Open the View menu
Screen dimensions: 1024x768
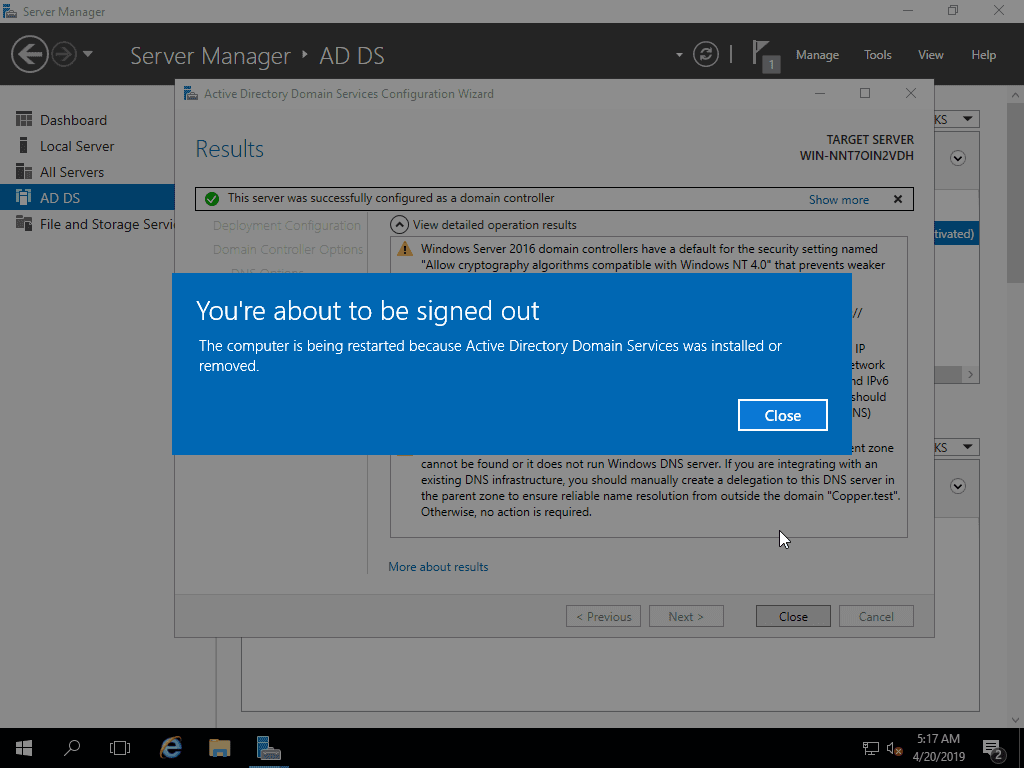[931, 55]
